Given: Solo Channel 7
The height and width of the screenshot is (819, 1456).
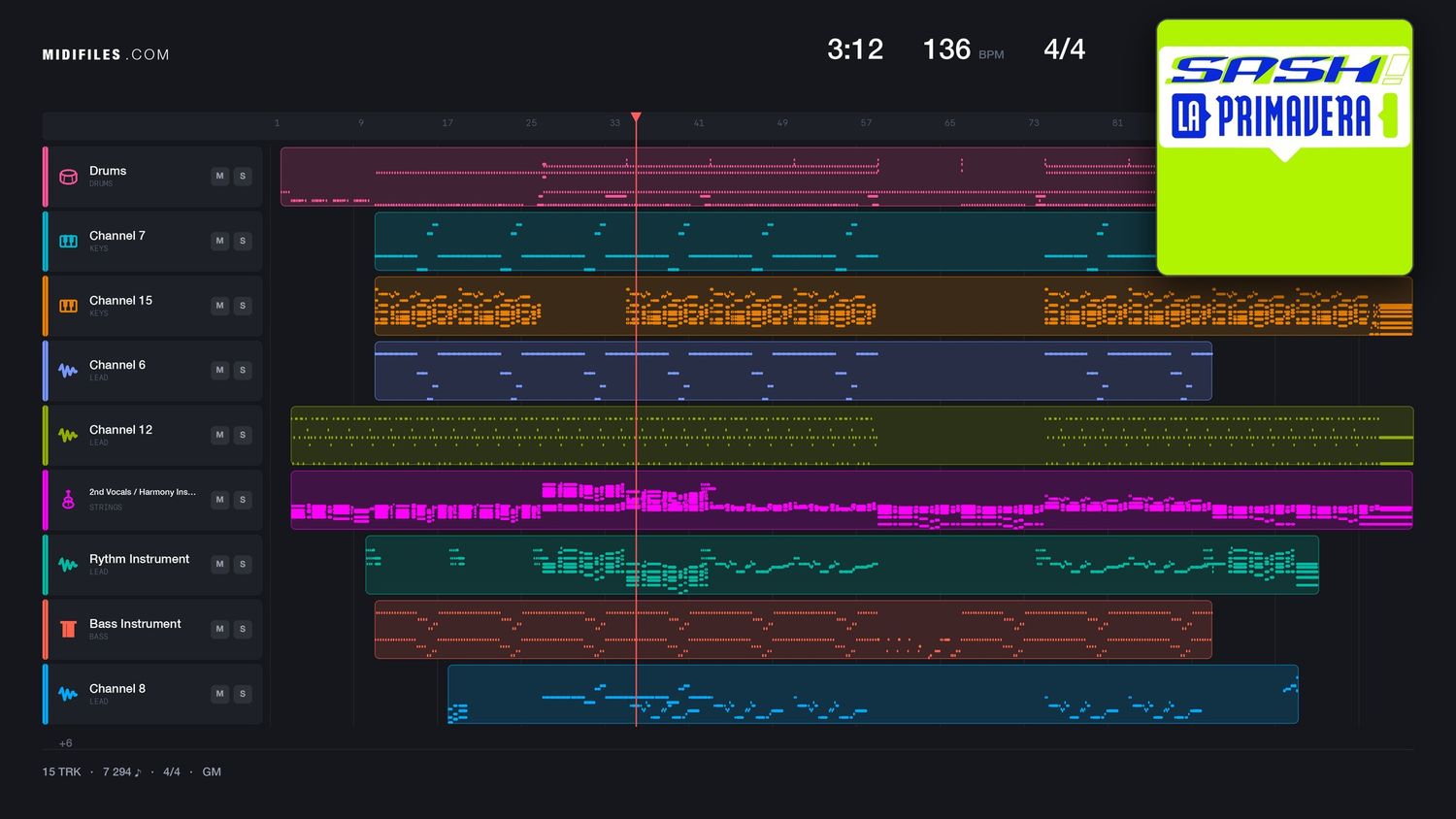Looking at the screenshot, I should click(x=243, y=241).
